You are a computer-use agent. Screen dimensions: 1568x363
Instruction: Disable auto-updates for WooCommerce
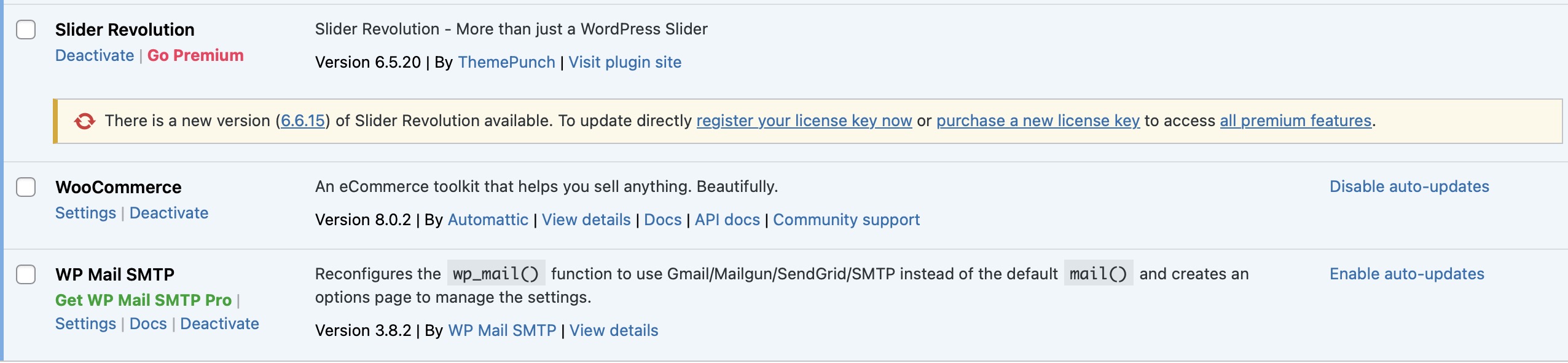pyautogui.click(x=1409, y=186)
